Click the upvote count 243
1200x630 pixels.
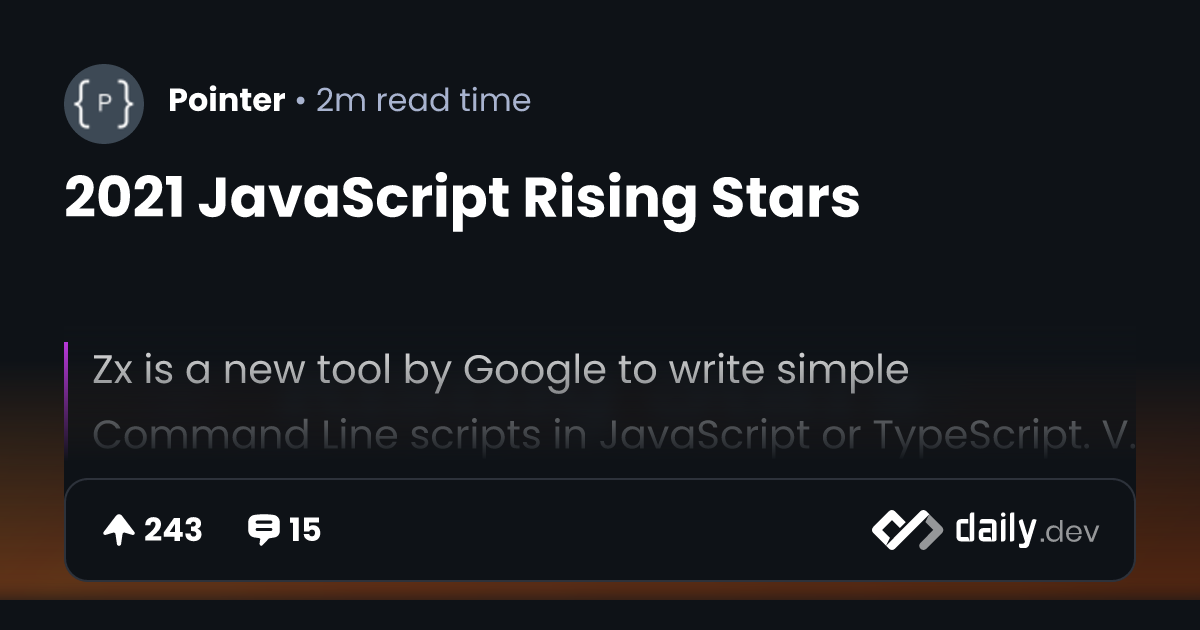click(173, 530)
